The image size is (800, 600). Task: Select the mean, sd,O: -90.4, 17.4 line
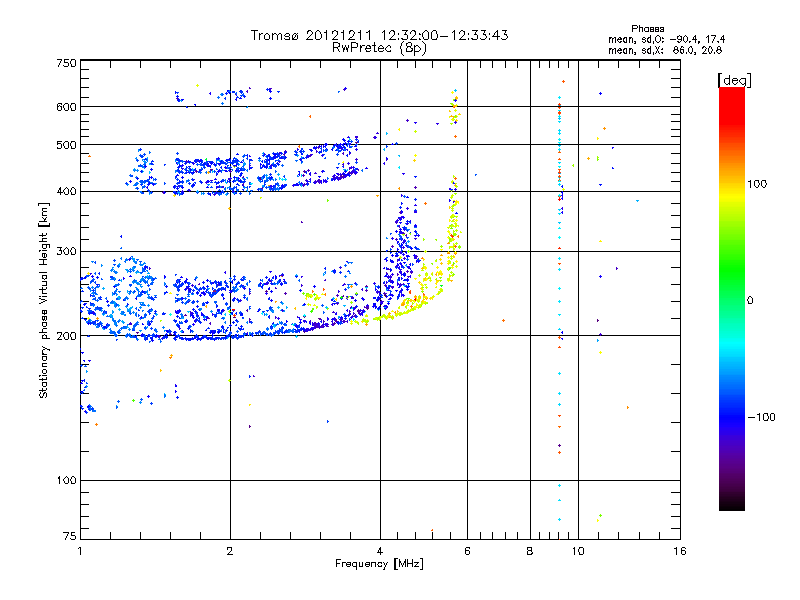coord(666,39)
